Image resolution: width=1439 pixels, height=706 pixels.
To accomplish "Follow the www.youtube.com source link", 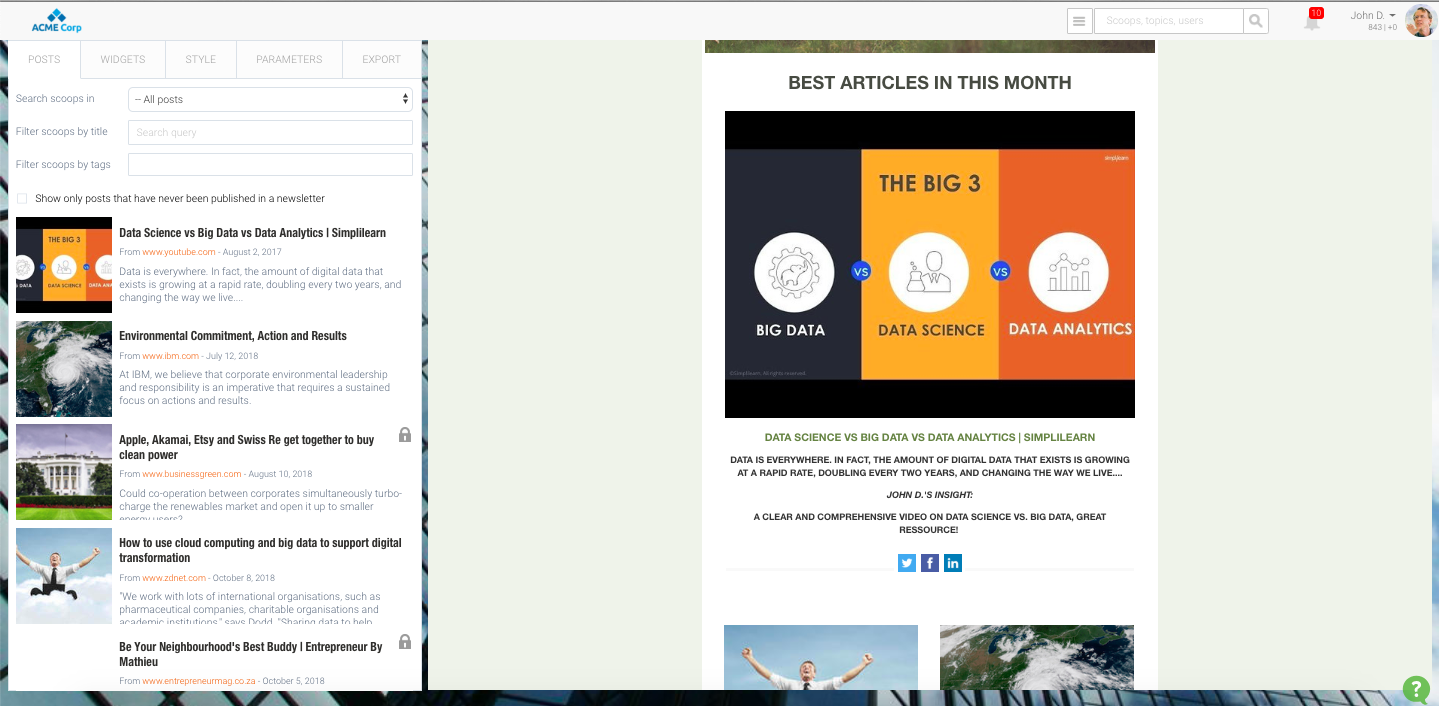I will (x=179, y=252).
